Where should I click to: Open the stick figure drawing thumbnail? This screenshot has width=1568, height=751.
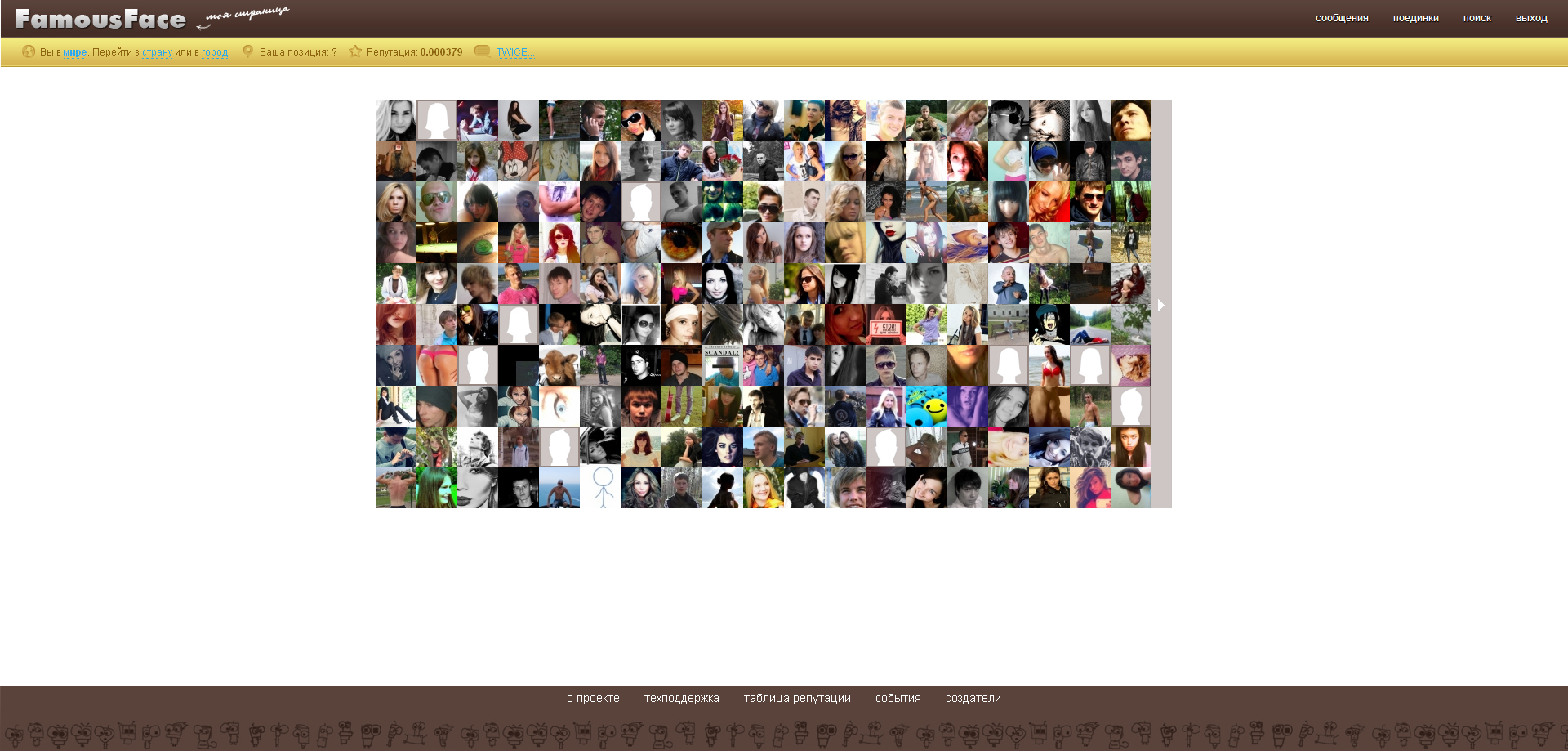(600, 488)
